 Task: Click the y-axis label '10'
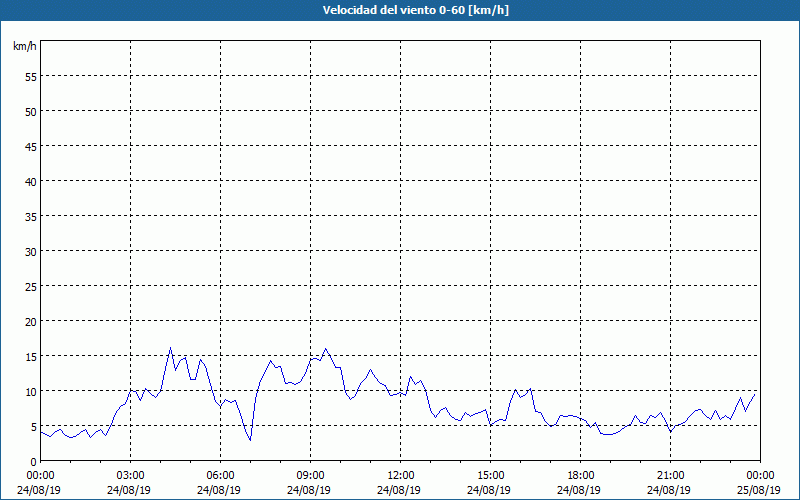coord(31,391)
